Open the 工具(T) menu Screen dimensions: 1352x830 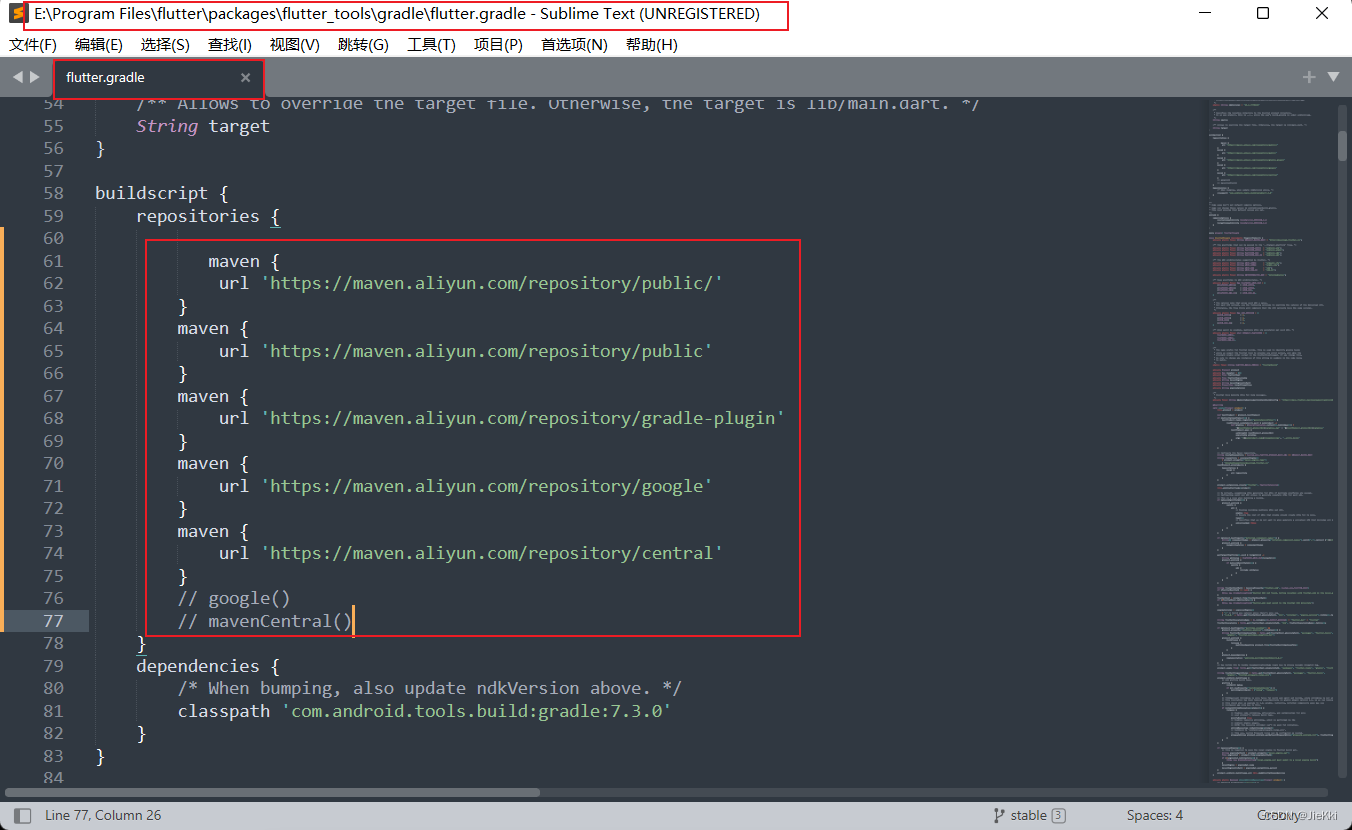point(431,45)
